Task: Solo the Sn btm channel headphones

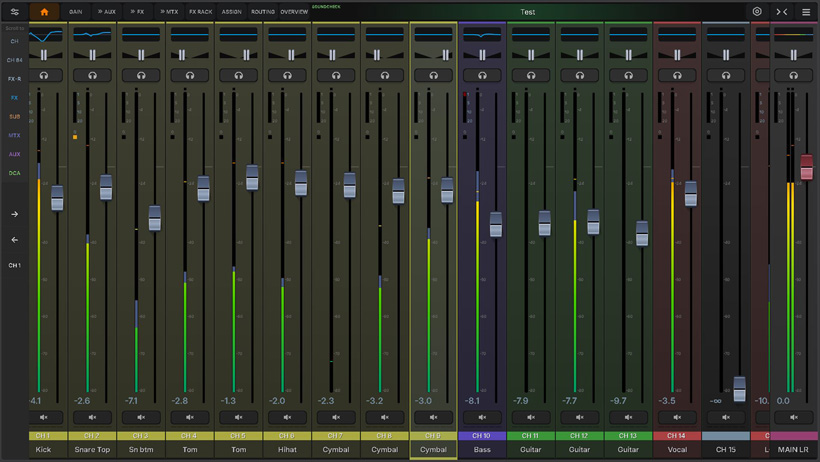Action: click(x=141, y=75)
